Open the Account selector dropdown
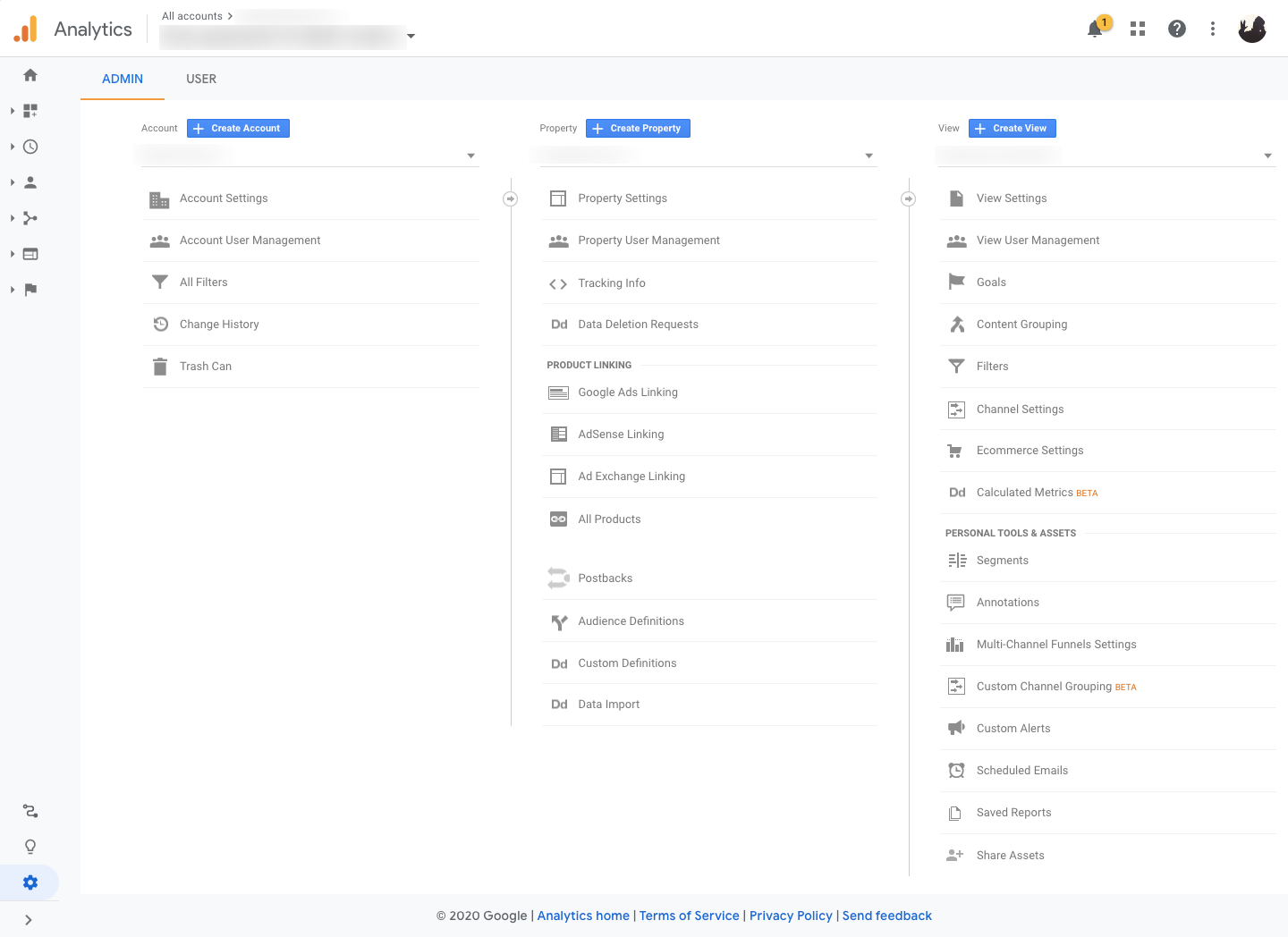1288x937 pixels. [309, 155]
